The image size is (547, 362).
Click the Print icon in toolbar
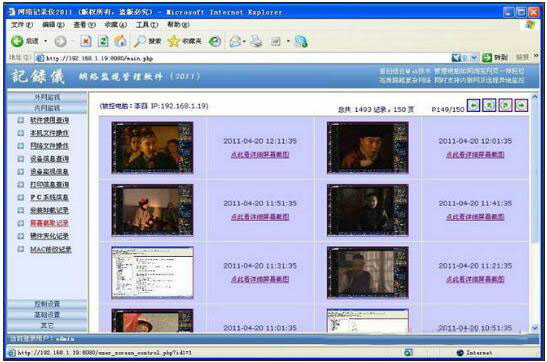[256, 41]
